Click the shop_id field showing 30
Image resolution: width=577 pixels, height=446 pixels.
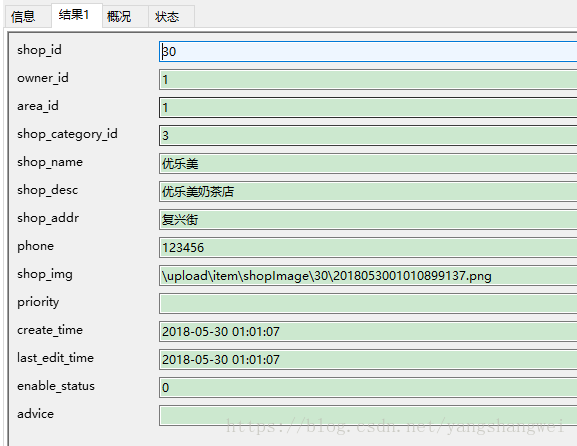click(368, 52)
